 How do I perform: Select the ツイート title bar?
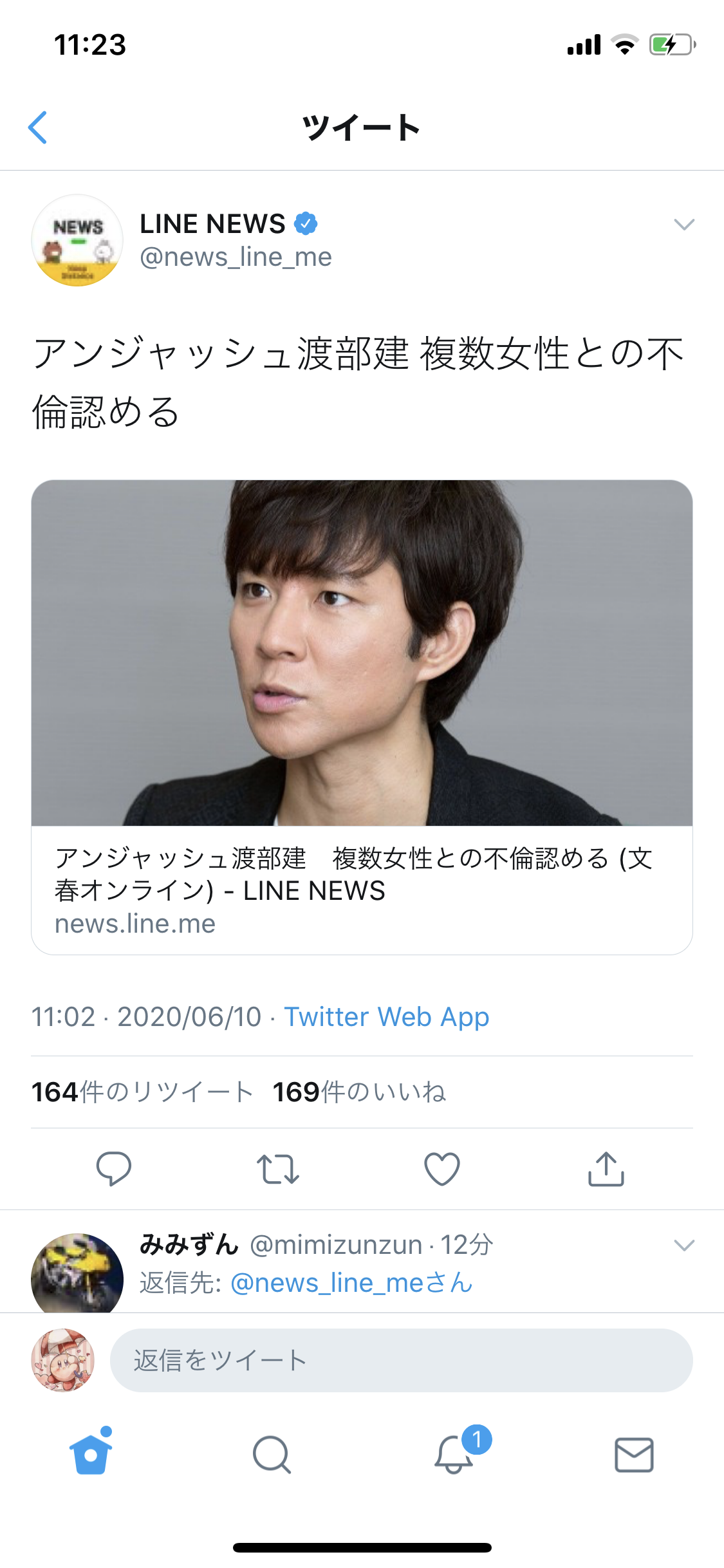click(362, 127)
